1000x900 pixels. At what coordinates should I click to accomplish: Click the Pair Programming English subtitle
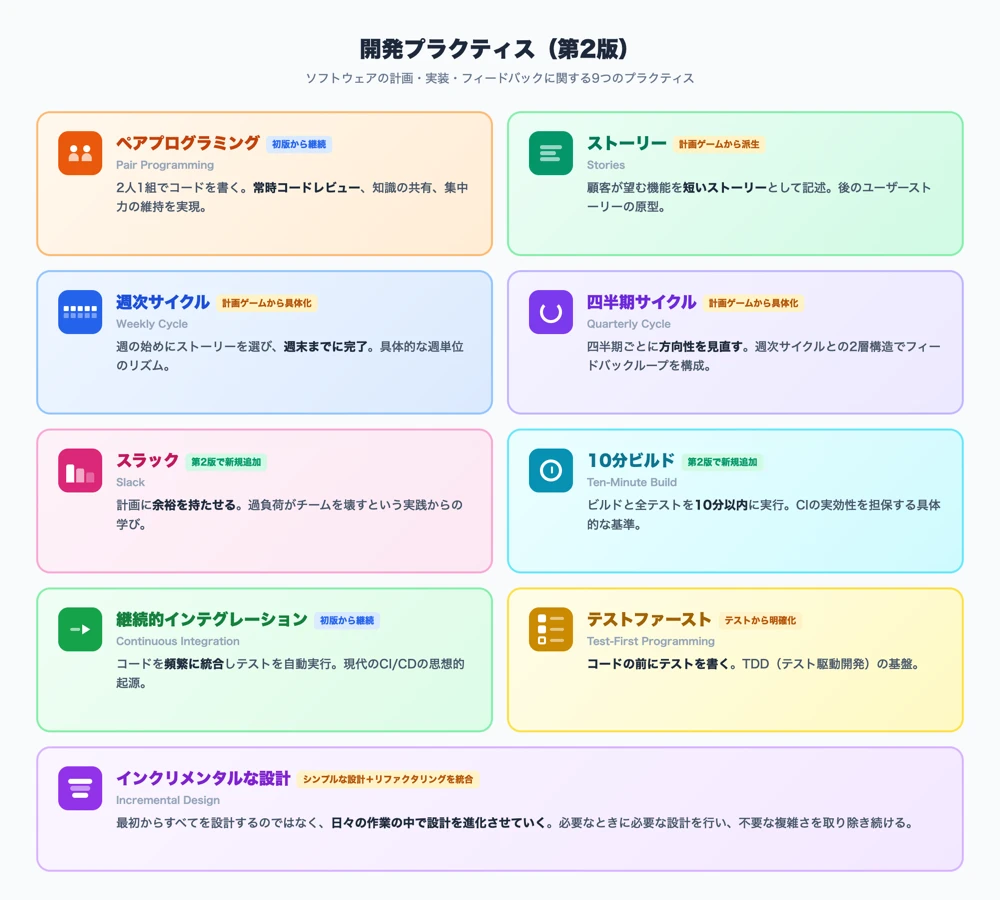tap(165, 165)
